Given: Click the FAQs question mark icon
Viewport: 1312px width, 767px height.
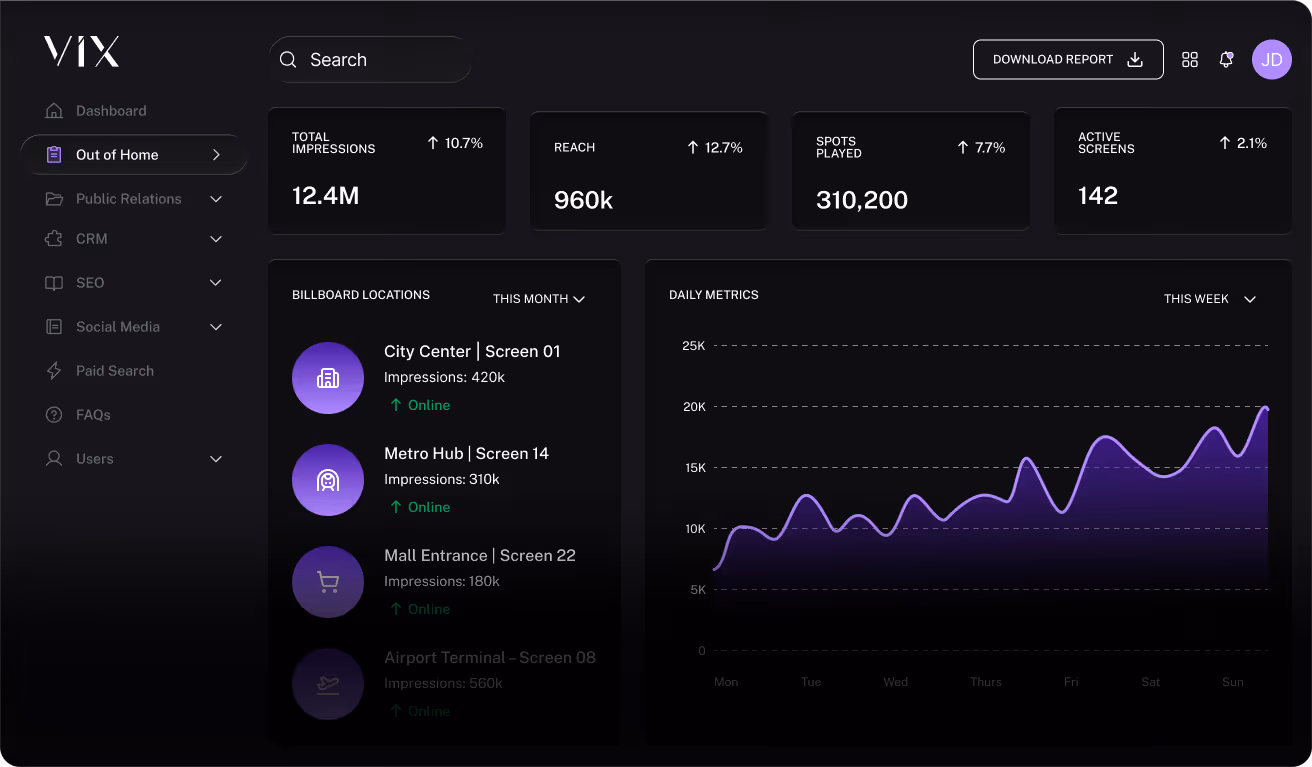Looking at the screenshot, I should pyautogui.click(x=54, y=415).
